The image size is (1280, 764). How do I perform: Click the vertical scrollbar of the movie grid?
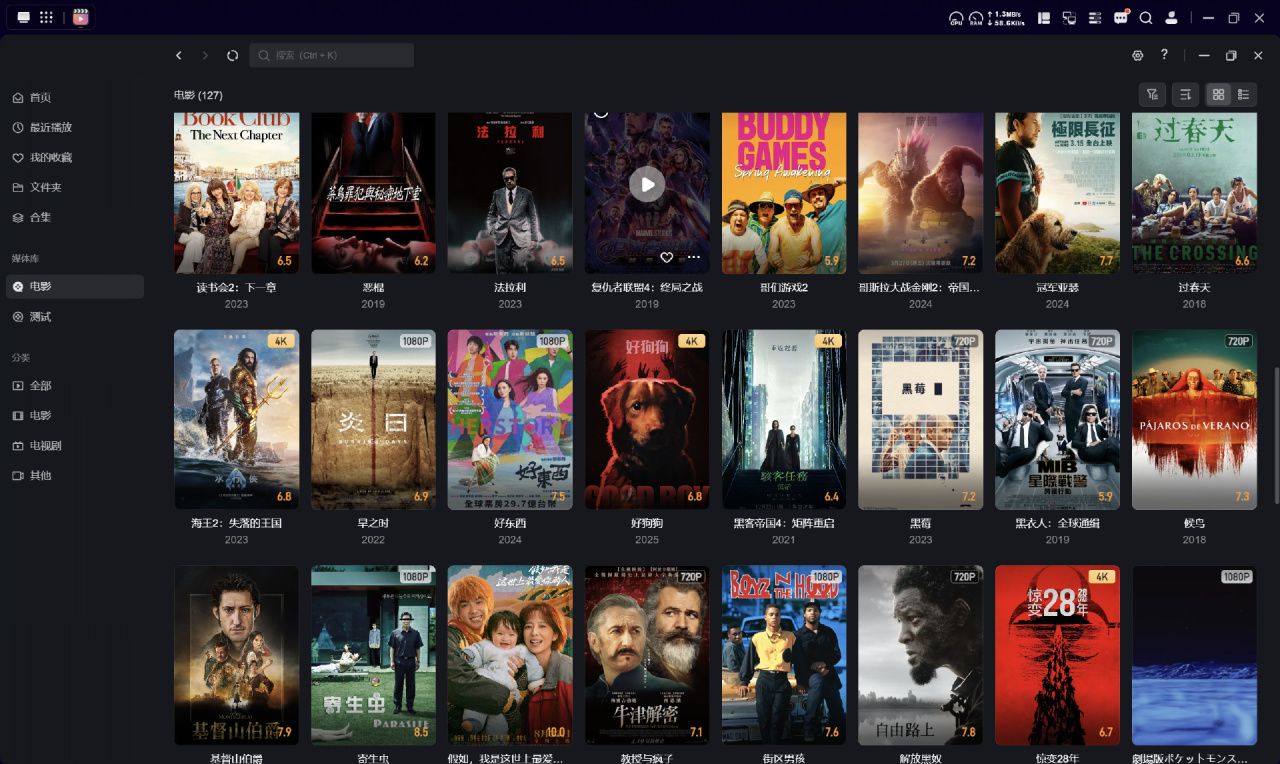click(x=1275, y=435)
